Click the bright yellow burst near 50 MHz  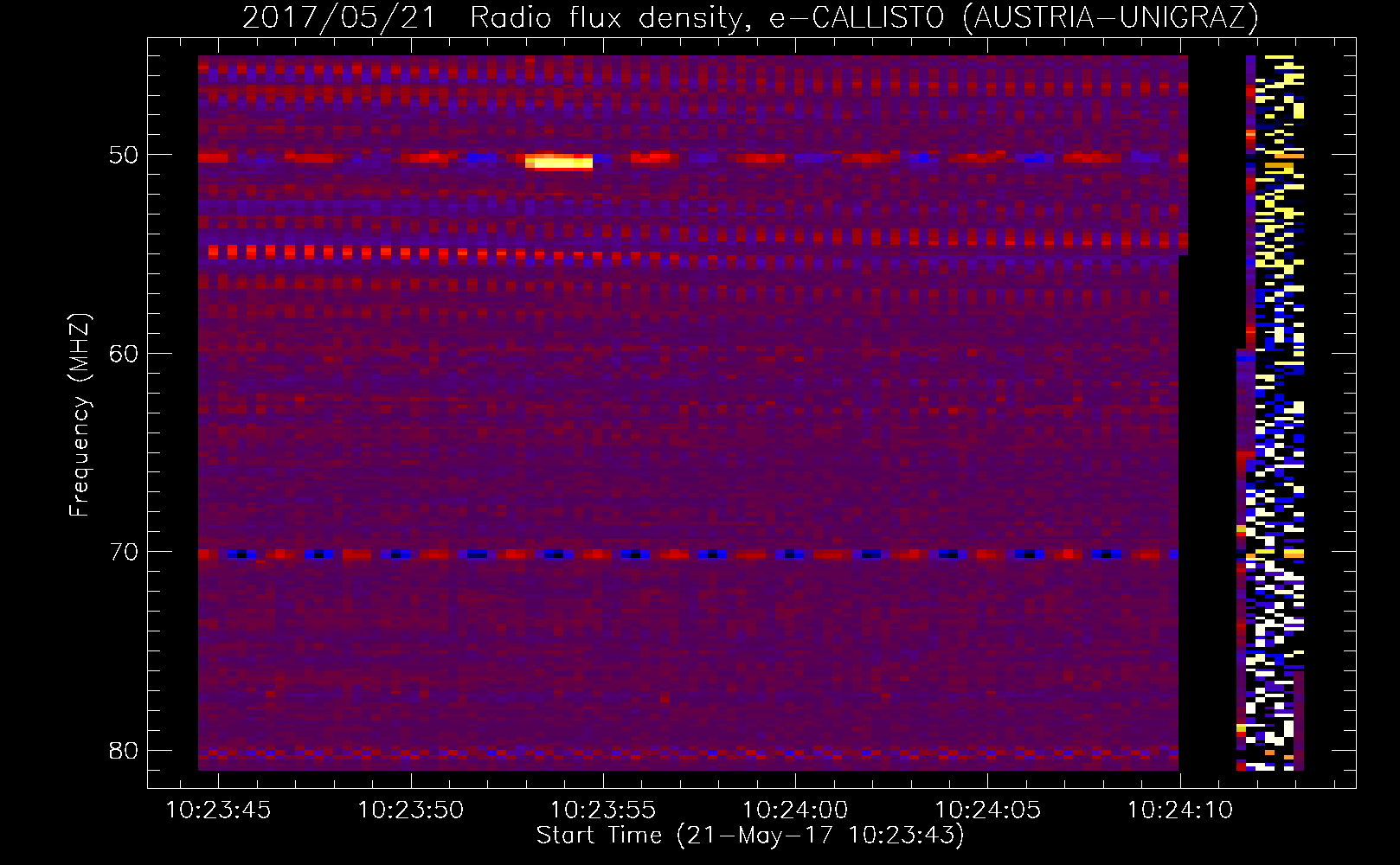[559, 162]
